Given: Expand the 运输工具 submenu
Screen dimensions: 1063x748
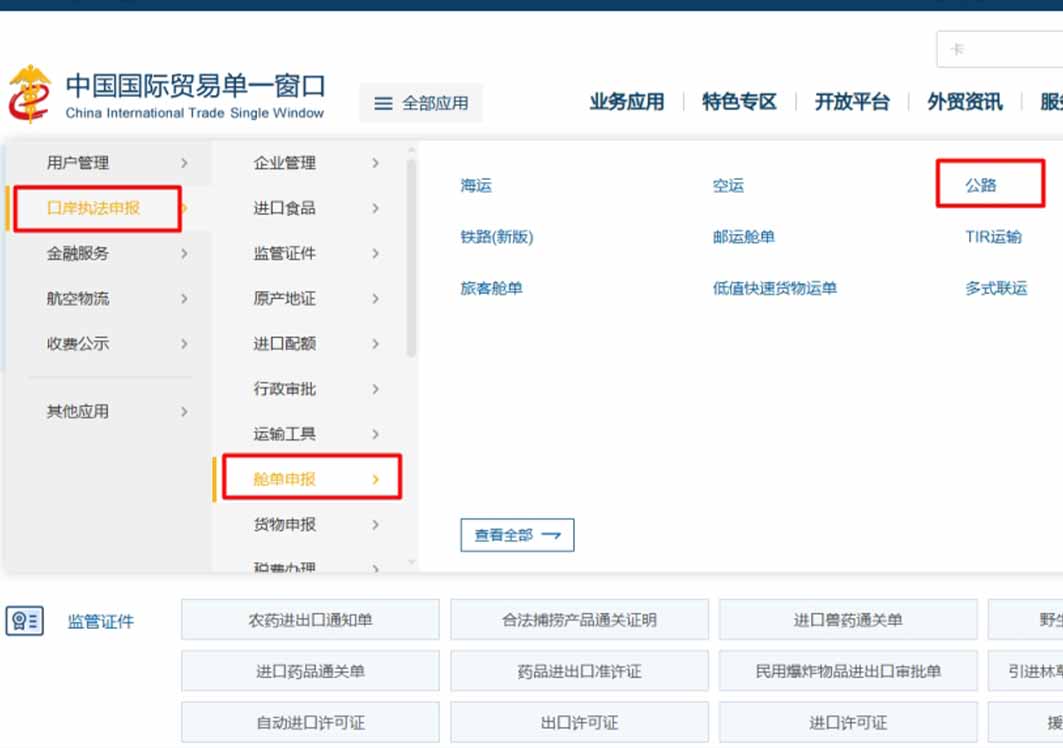Looking at the screenshot, I should tap(377, 434).
